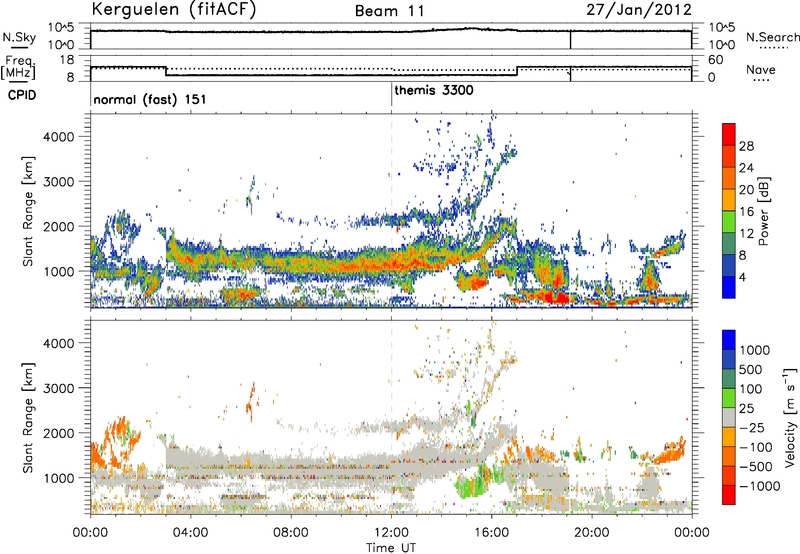Click the '08:00' time axis tick

pos(291,533)
